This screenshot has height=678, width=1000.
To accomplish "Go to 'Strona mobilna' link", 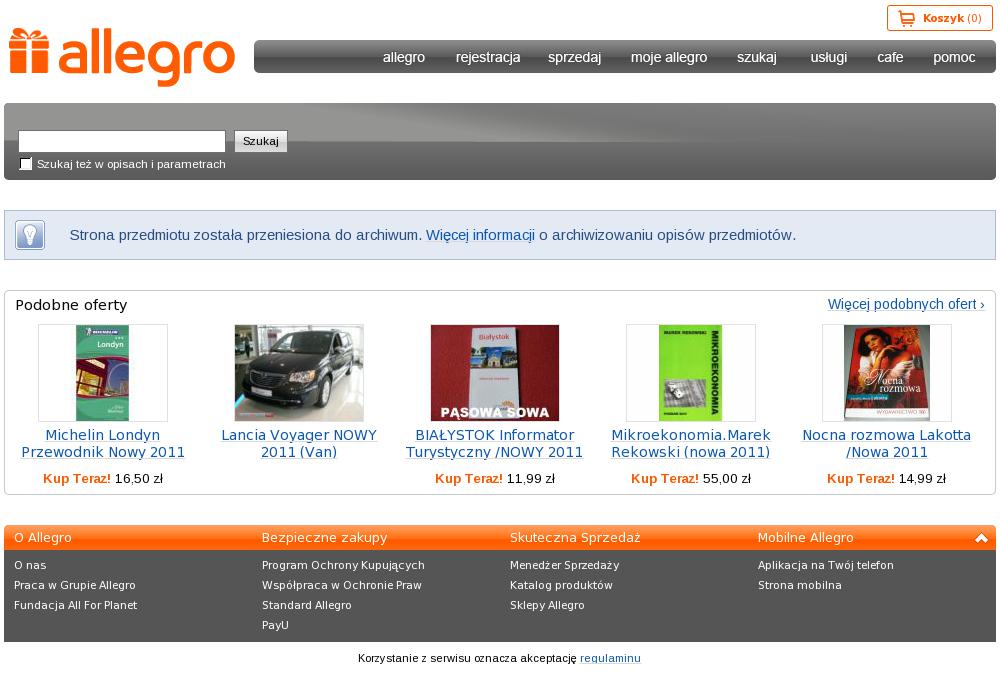I will 800,585.
